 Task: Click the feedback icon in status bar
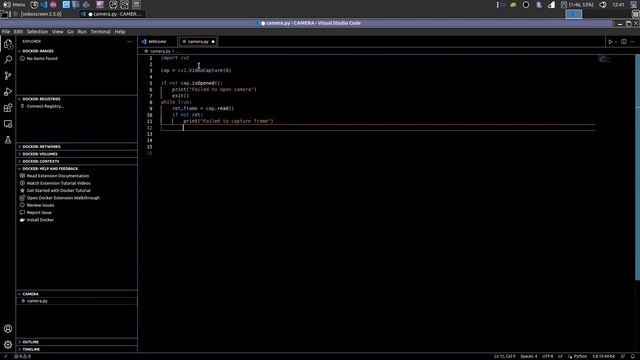[623, 356]
